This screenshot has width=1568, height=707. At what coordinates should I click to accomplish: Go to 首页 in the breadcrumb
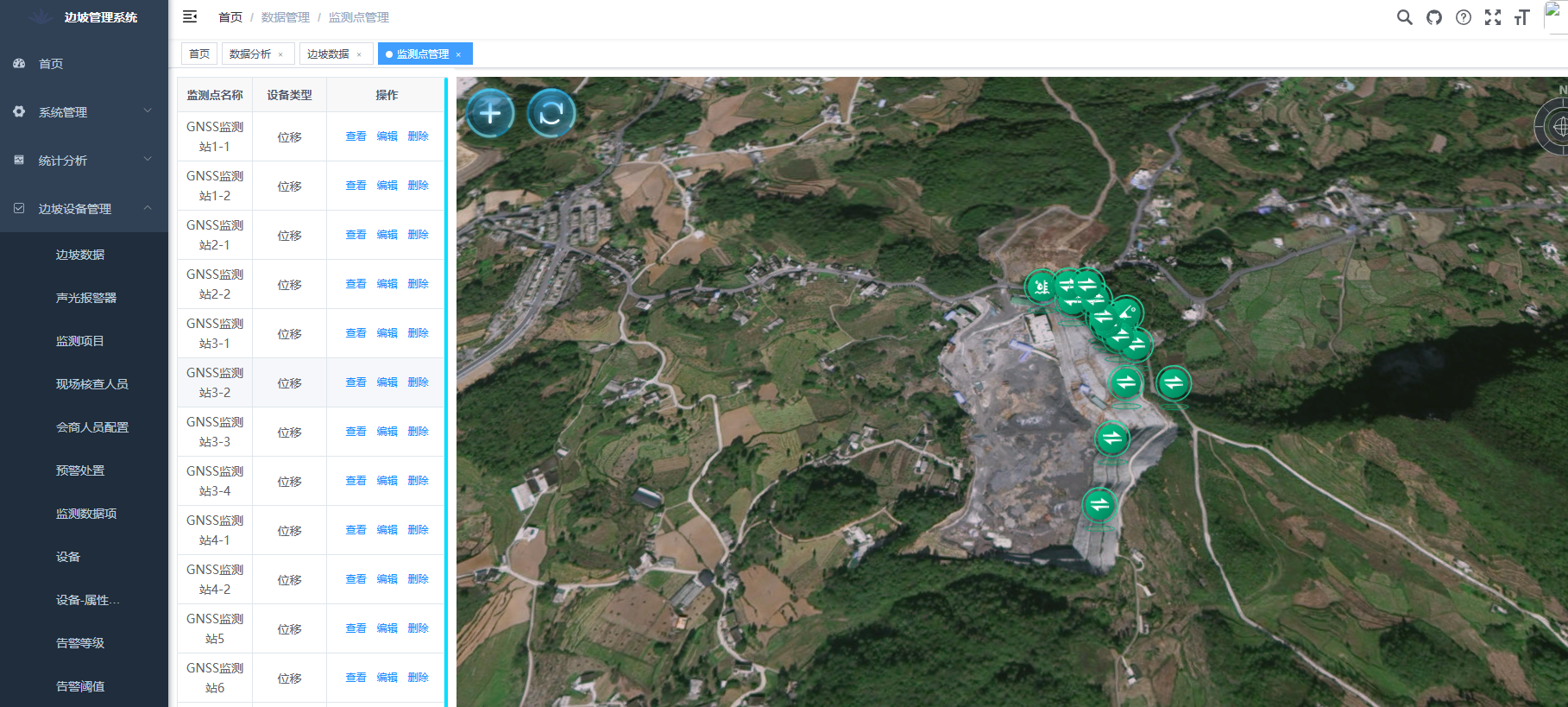(x=230, y=17)
